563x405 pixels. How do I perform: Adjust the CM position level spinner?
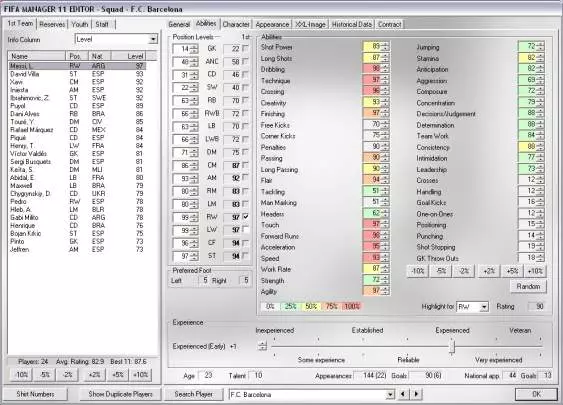coord(194,166)
